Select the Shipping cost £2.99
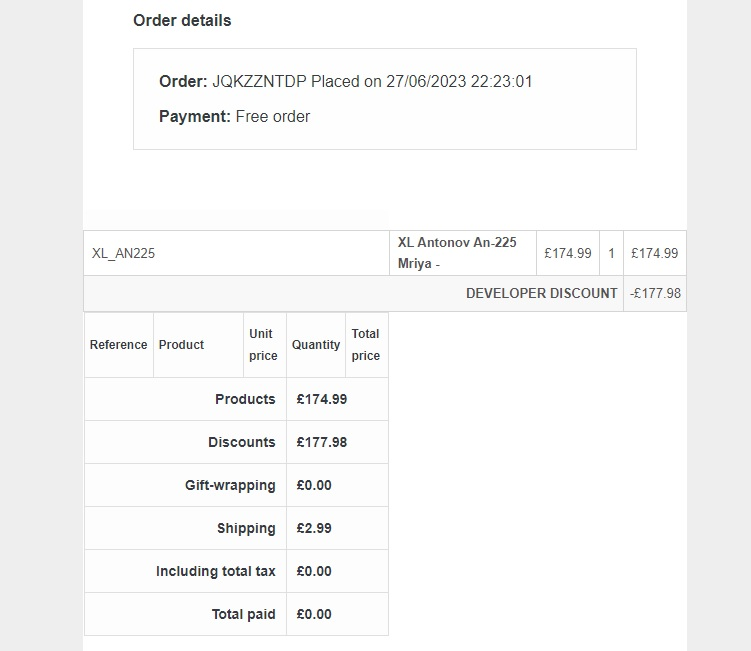This screenshot has height=651, width=751. [x=314, y=528]
